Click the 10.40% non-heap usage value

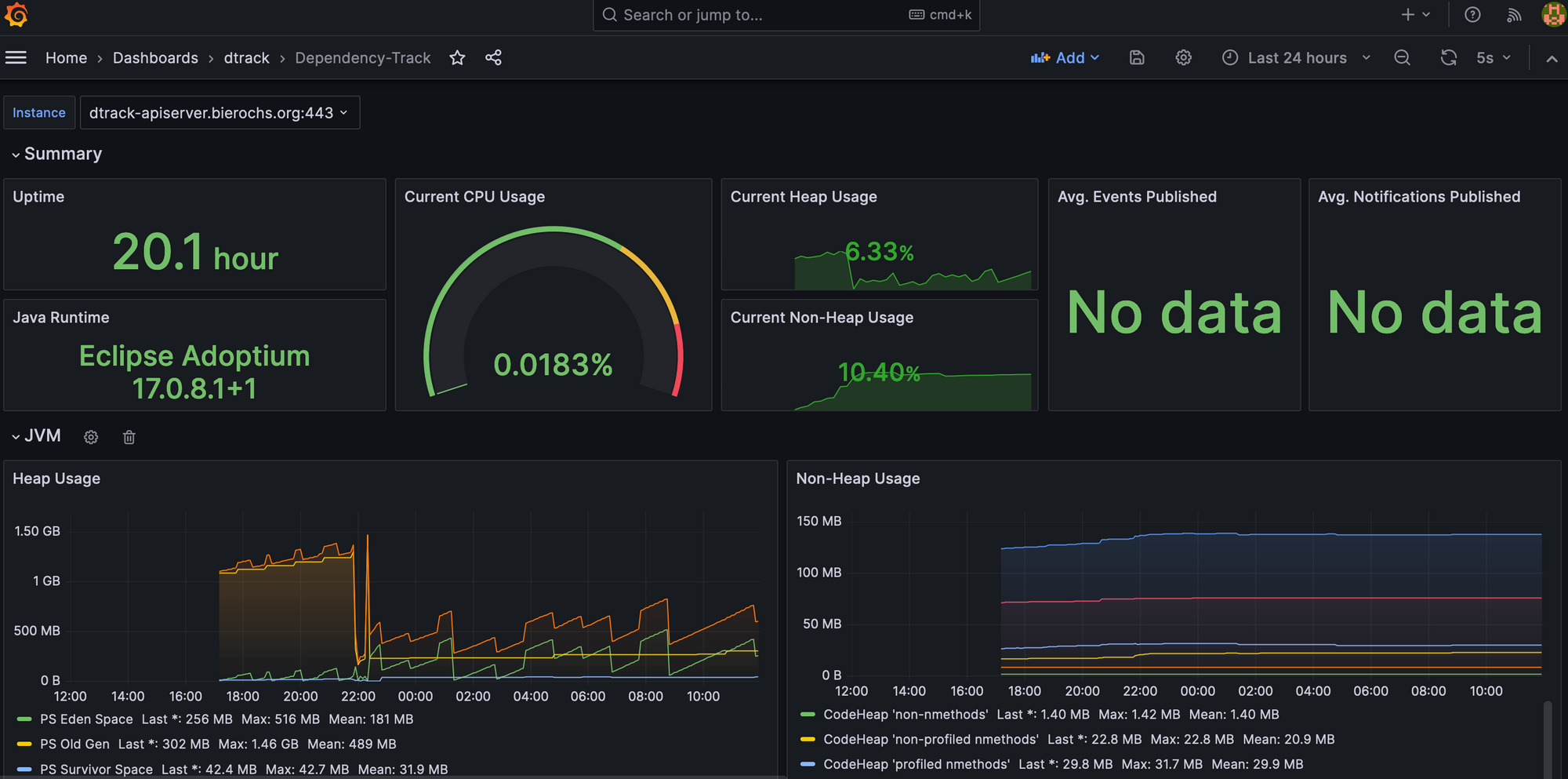[x=879, y=372]
